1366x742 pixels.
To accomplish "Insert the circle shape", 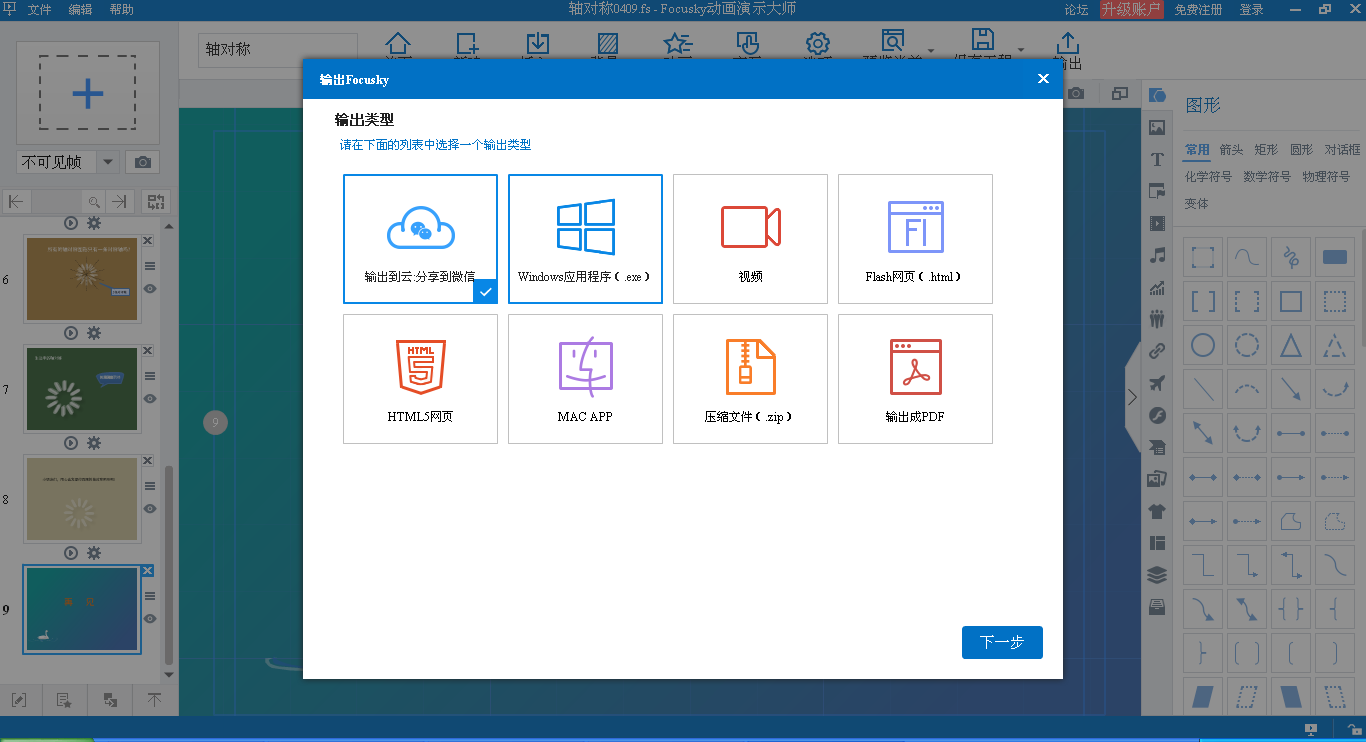I will point(1203,346).
